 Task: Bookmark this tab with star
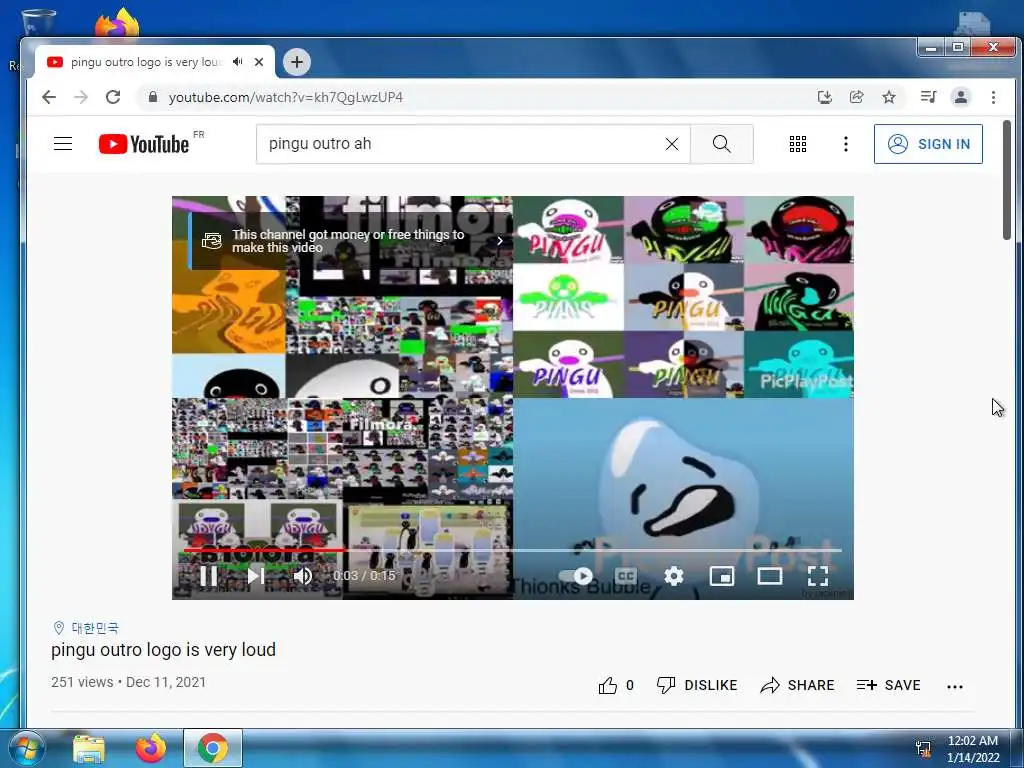pos(889,97)
